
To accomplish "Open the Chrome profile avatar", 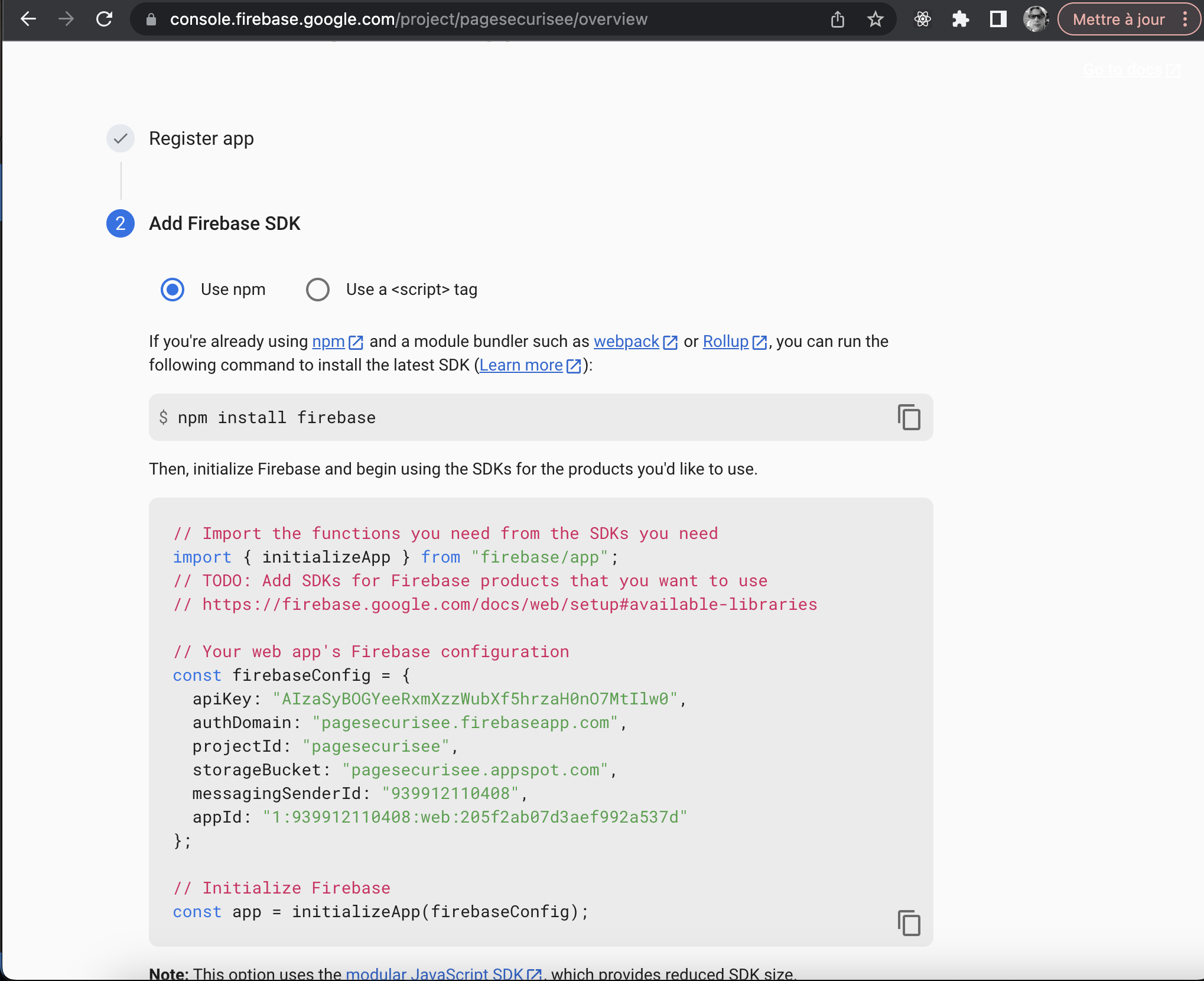I will coord(1036,20).
